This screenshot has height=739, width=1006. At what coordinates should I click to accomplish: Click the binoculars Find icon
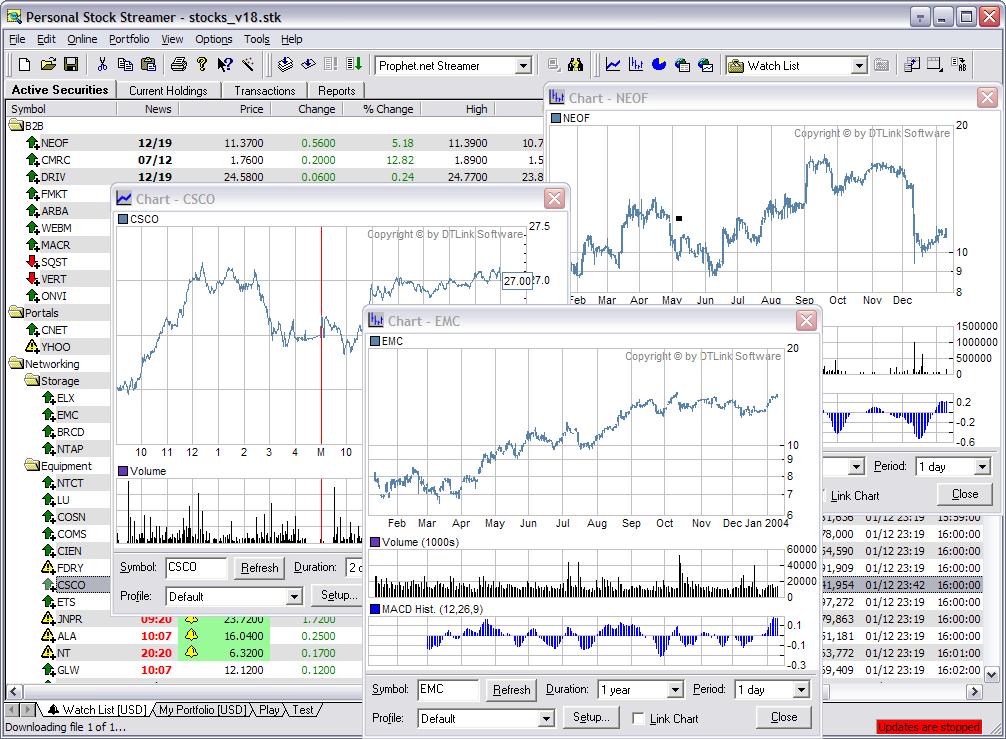click(x=575, y=65)
